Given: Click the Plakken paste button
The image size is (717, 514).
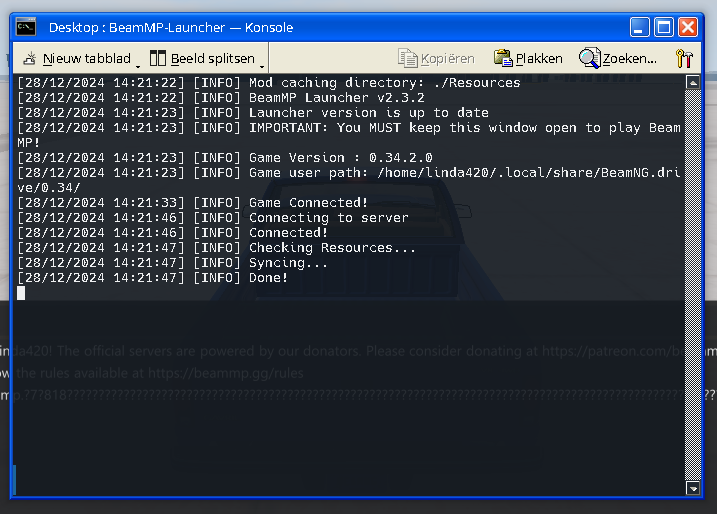Looking at the screenshot, I should click(528, 59).
